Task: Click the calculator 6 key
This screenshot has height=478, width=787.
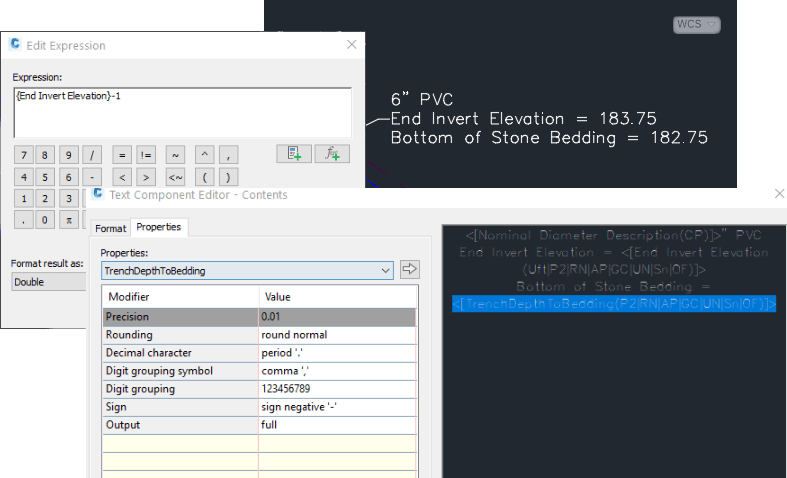Action: click(x=69, y=177)
